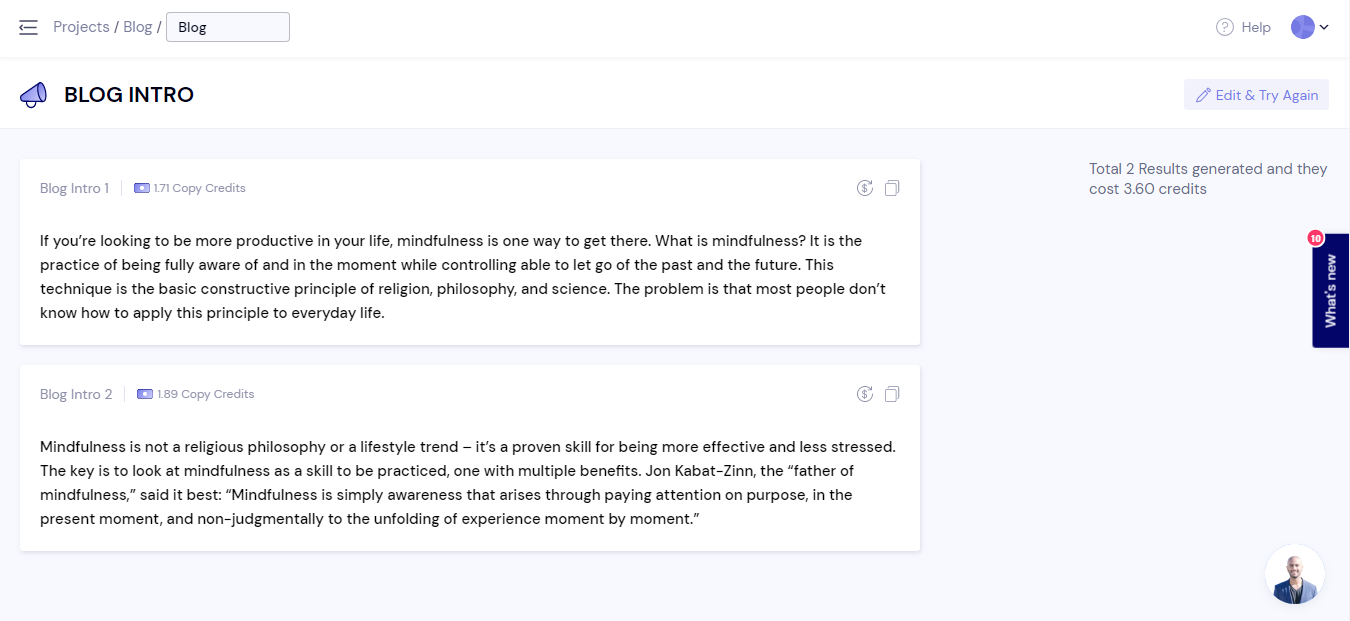Image resolution: width=1350 pixels, height=621 pixels.
Task: Click the dollar-refresh icon on Blog Intro 1
Action: point(865,188)
